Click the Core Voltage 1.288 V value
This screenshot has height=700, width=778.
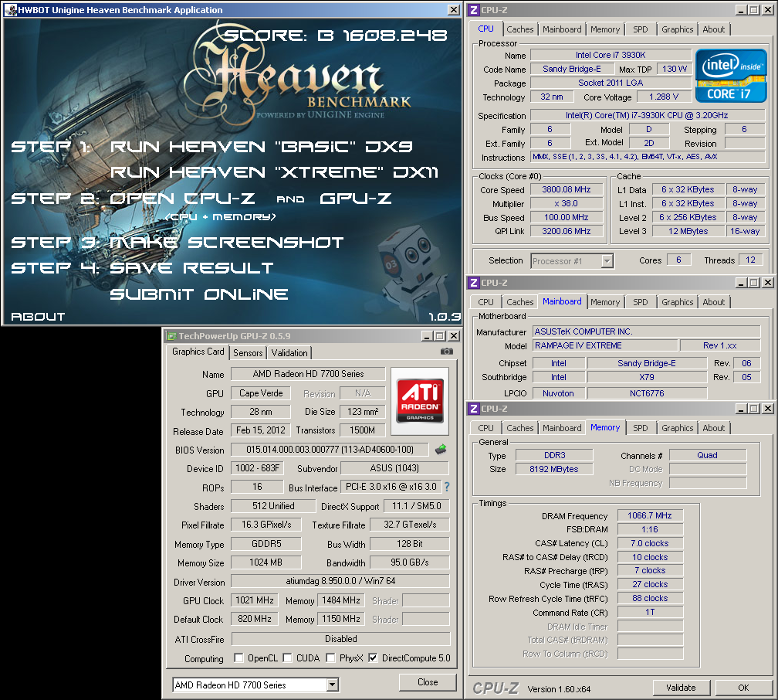[664, 97]
